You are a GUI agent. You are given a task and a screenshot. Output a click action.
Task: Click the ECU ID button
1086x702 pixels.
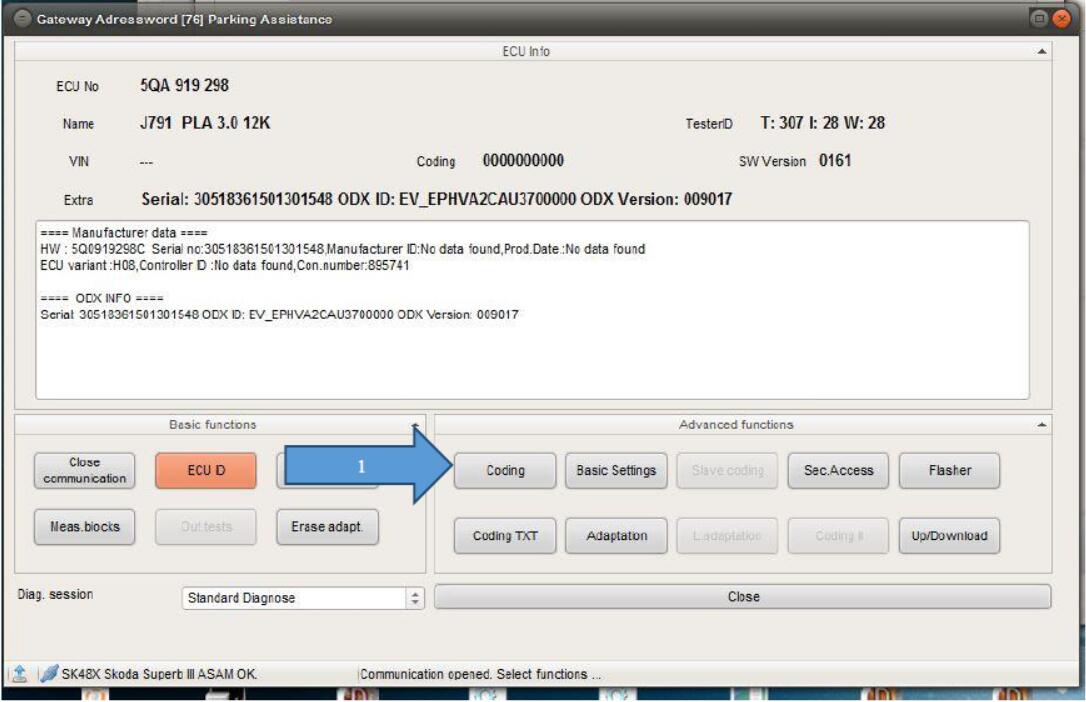206,471
